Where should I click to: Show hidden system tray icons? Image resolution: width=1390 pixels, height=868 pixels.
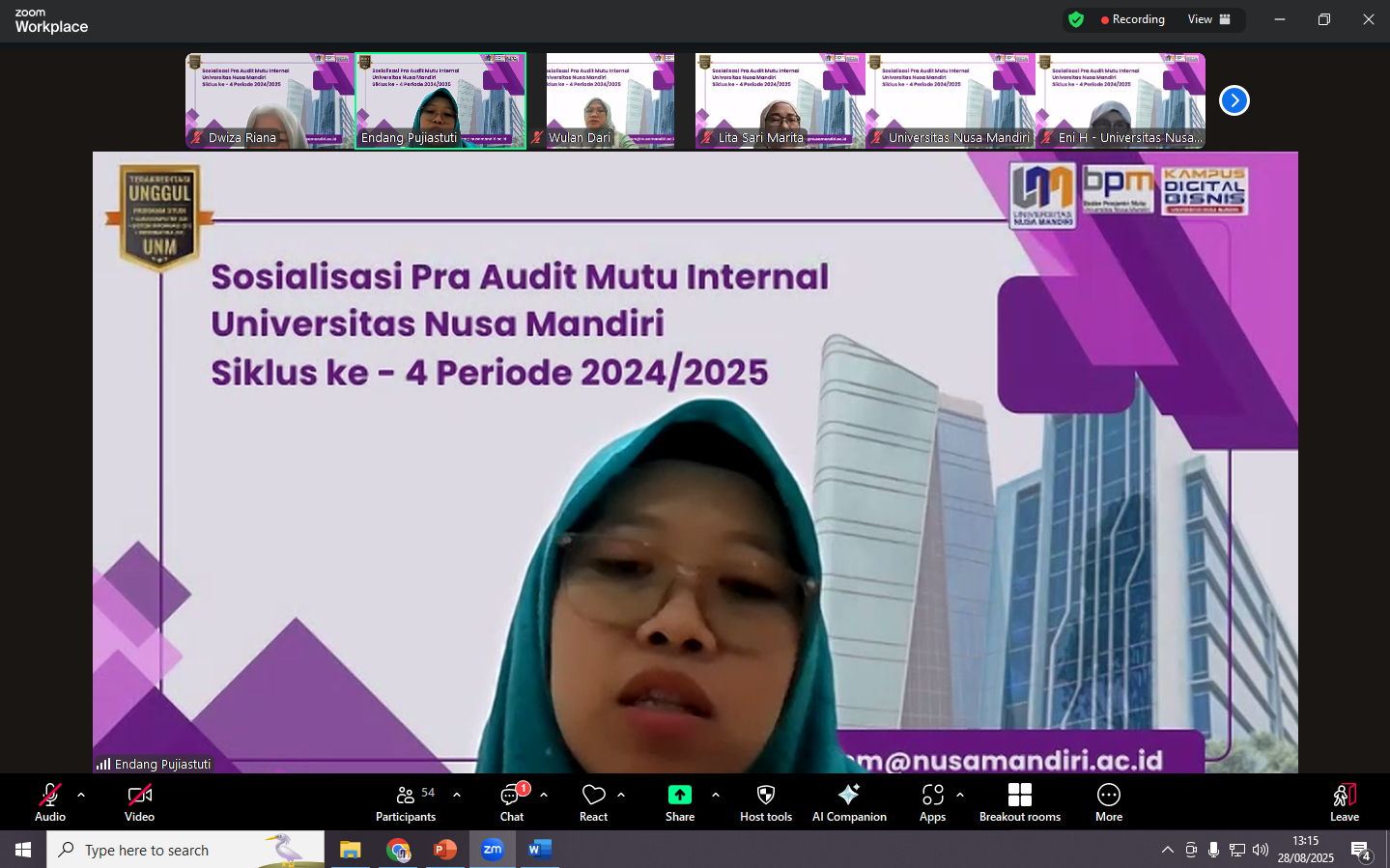pos(1168,850)
